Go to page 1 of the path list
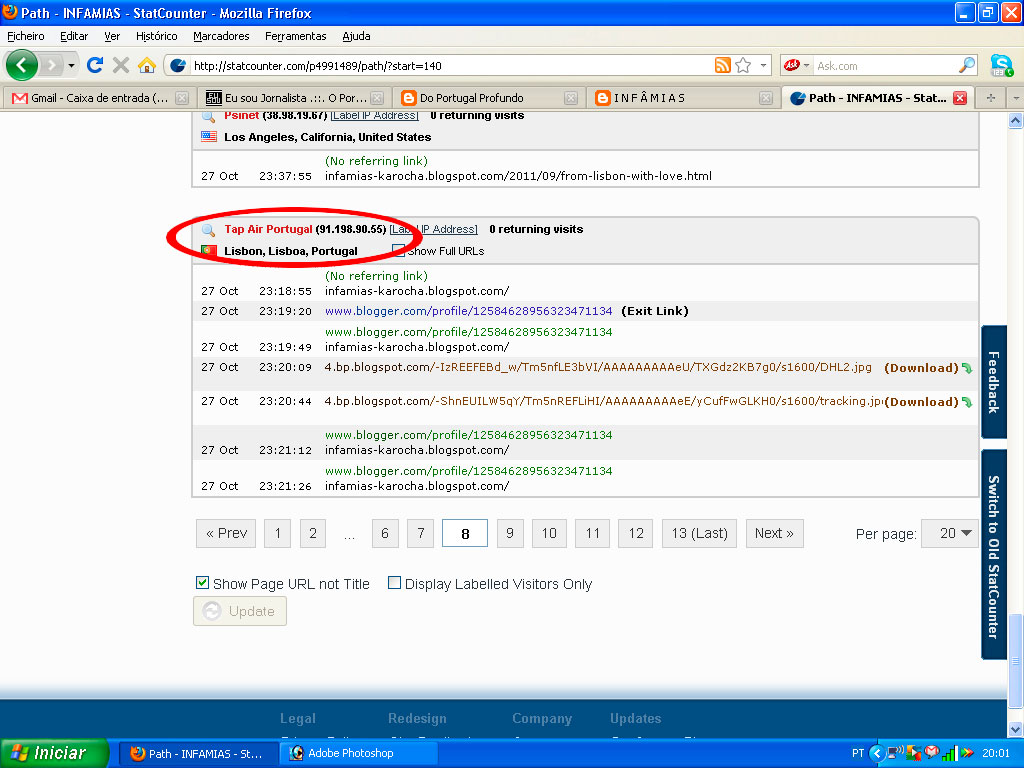This screenshot has width=1024, height=768. point(278,534)
